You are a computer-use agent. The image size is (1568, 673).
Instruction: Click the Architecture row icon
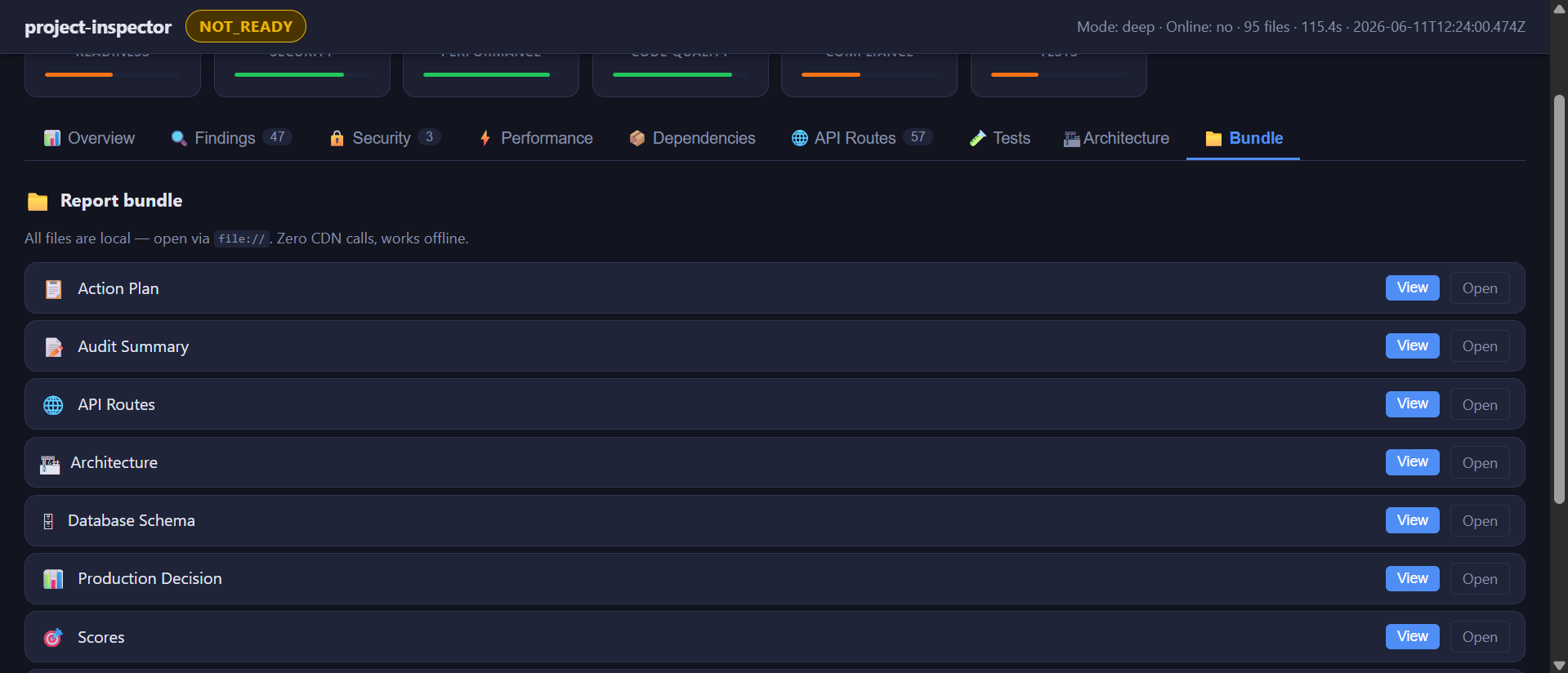(x=50, y=464)
